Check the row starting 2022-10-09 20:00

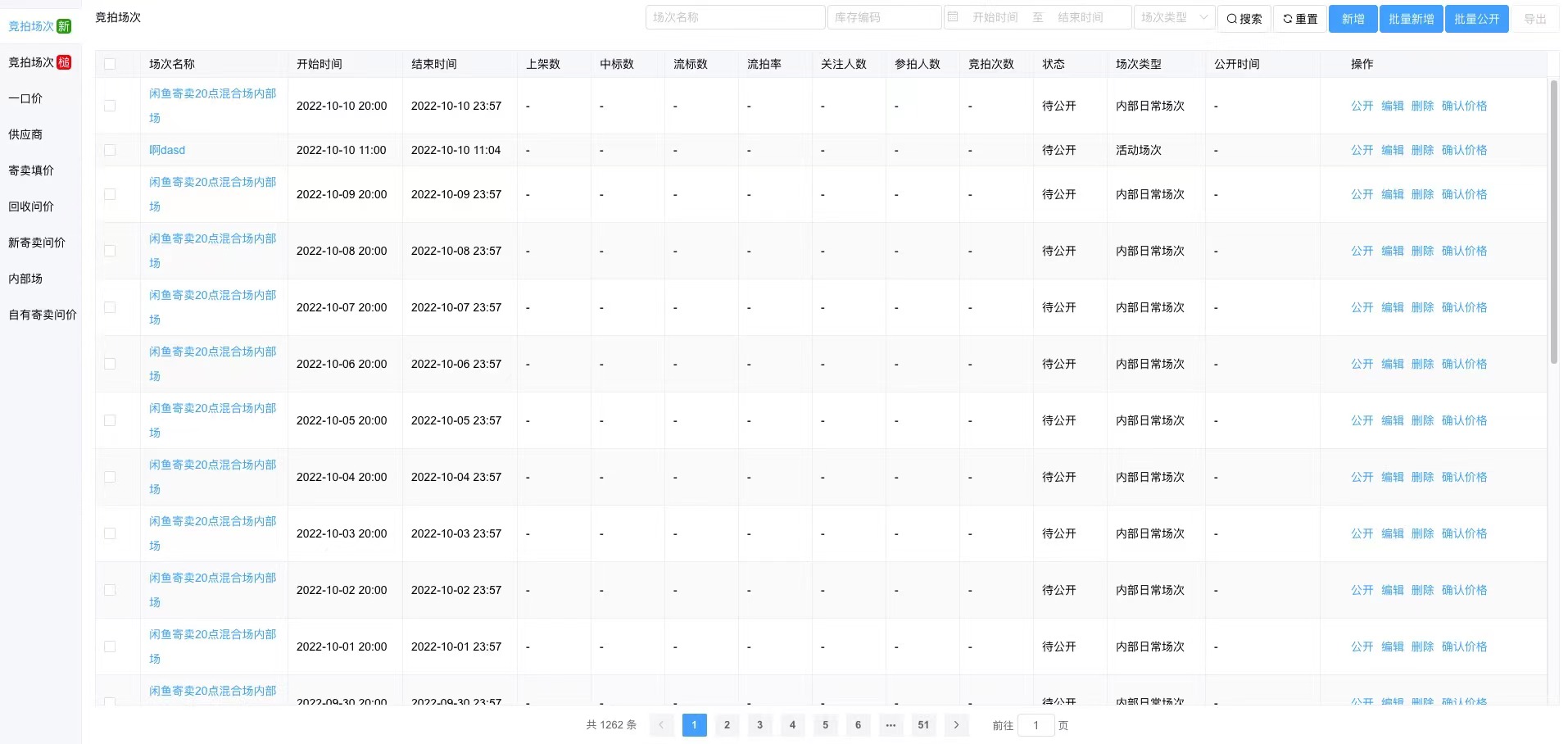[x=110, y=194]
